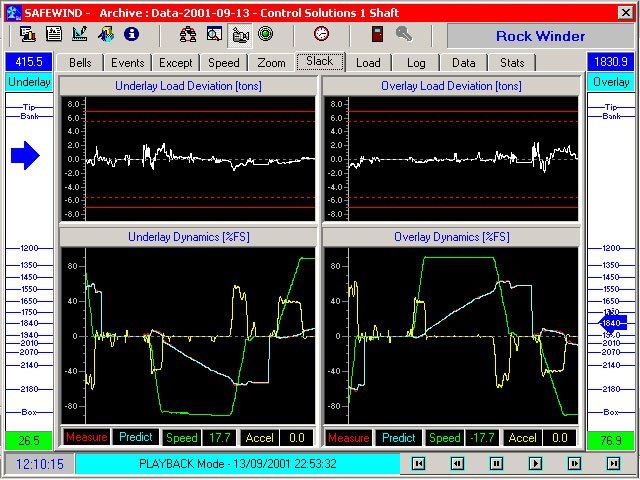
Task: Click the Overlay Accel legend label
Action: tap(522, 438)
